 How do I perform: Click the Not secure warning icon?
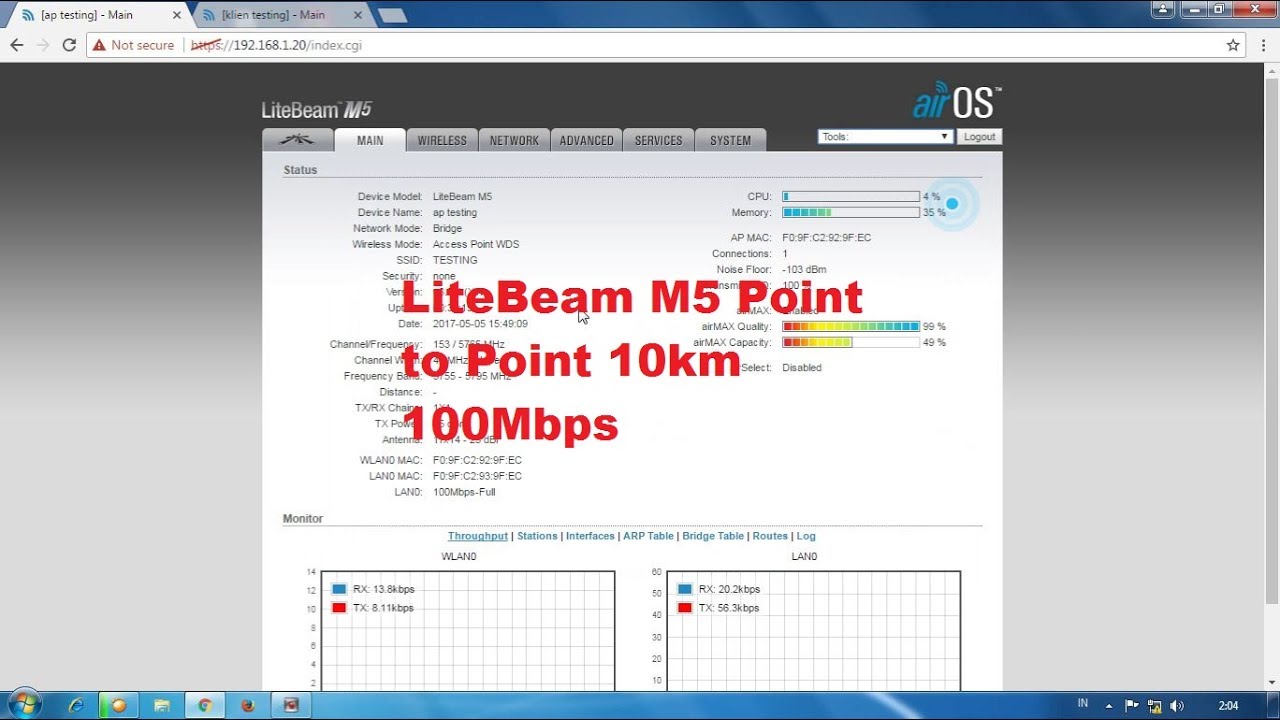[x=99, y=45]
